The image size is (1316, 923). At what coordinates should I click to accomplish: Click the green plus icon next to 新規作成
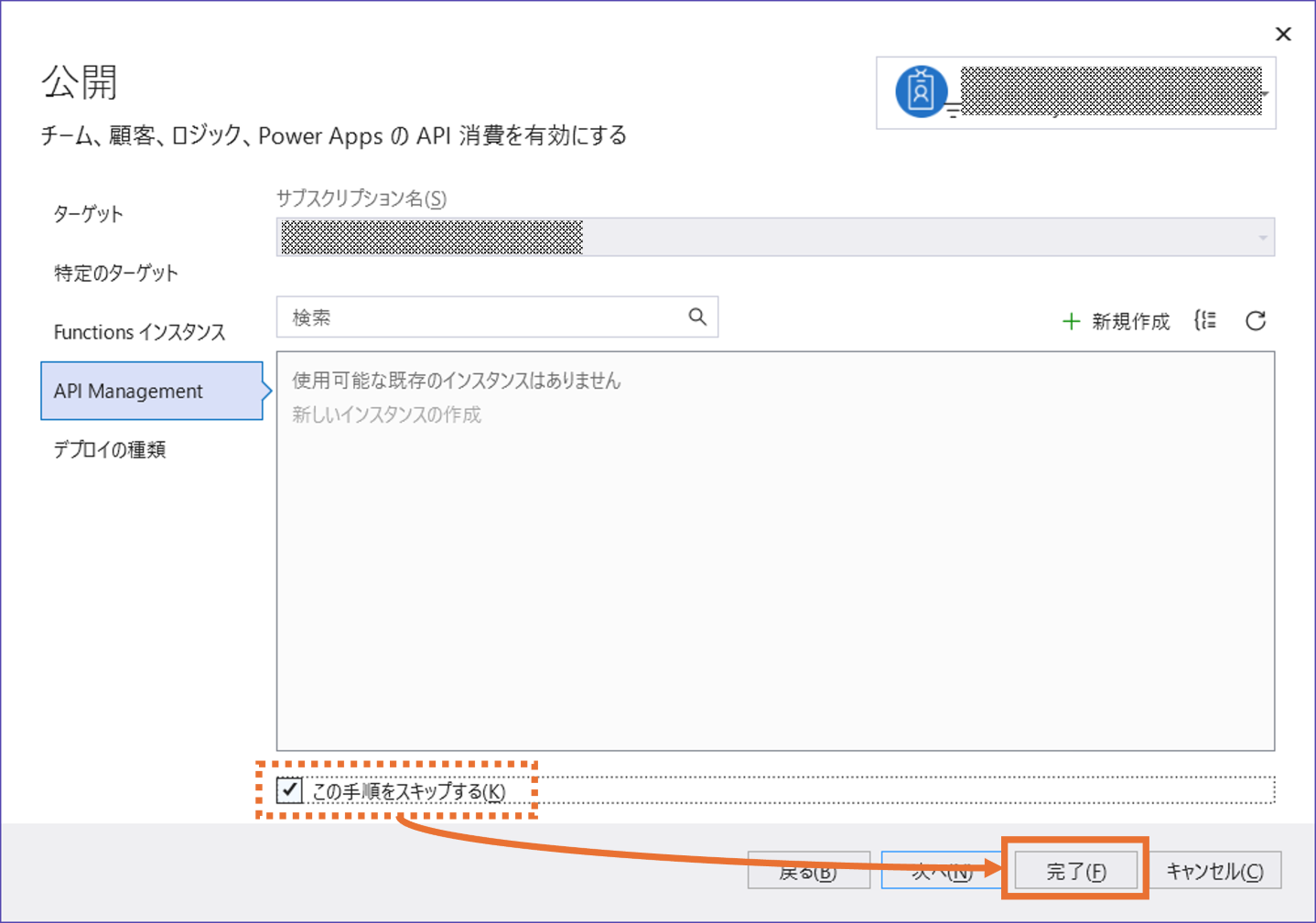(1071, 321)
